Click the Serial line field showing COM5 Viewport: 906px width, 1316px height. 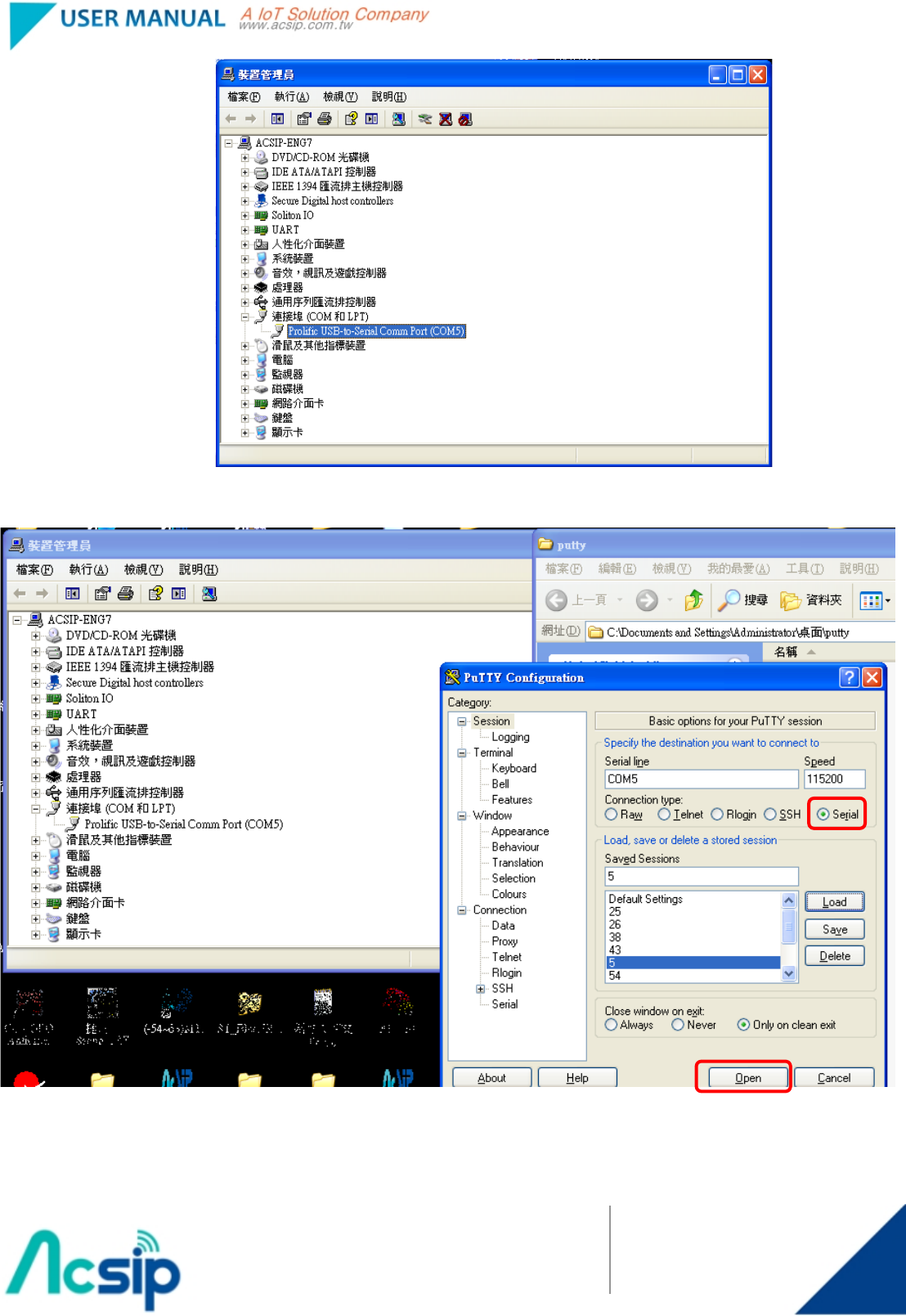pos(701,779)
